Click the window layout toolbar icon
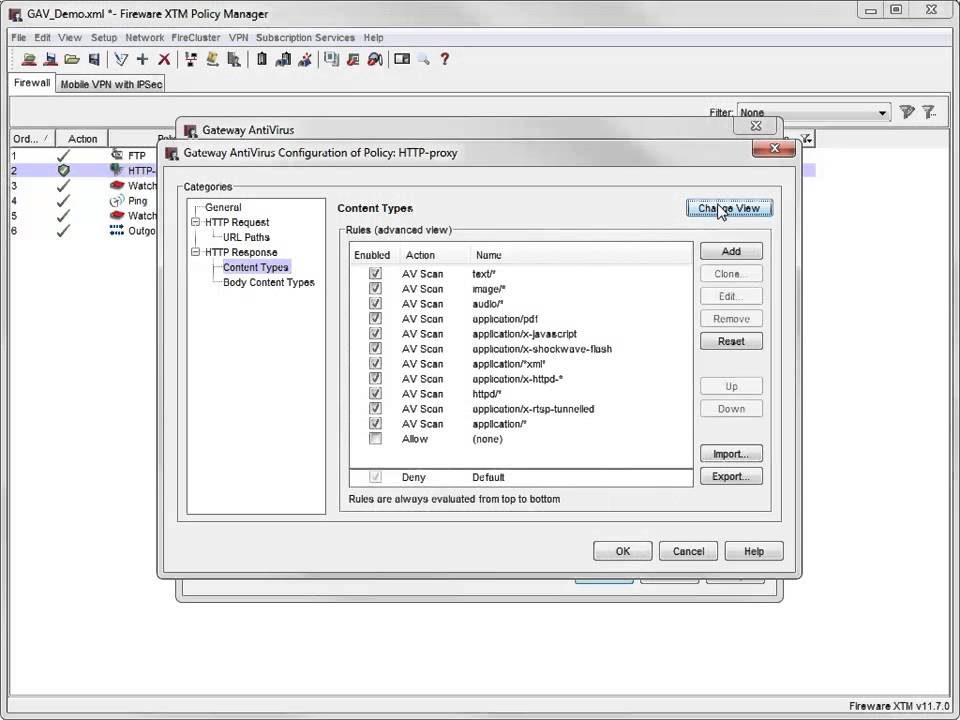Screen dimensions: 960x720 click(x=402, y=59)
